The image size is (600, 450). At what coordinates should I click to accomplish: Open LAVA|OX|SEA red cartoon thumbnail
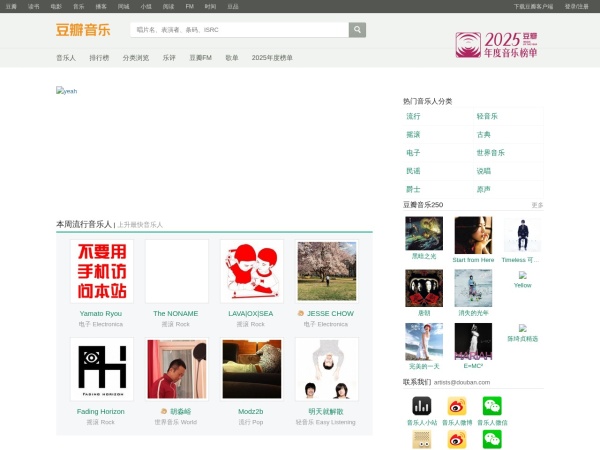point(252,271)
